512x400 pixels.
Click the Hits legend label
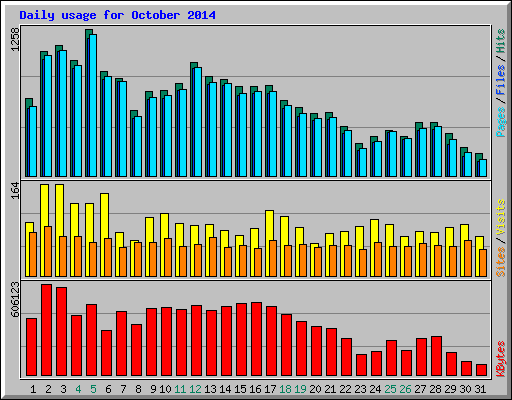click(x=501, y=42)
